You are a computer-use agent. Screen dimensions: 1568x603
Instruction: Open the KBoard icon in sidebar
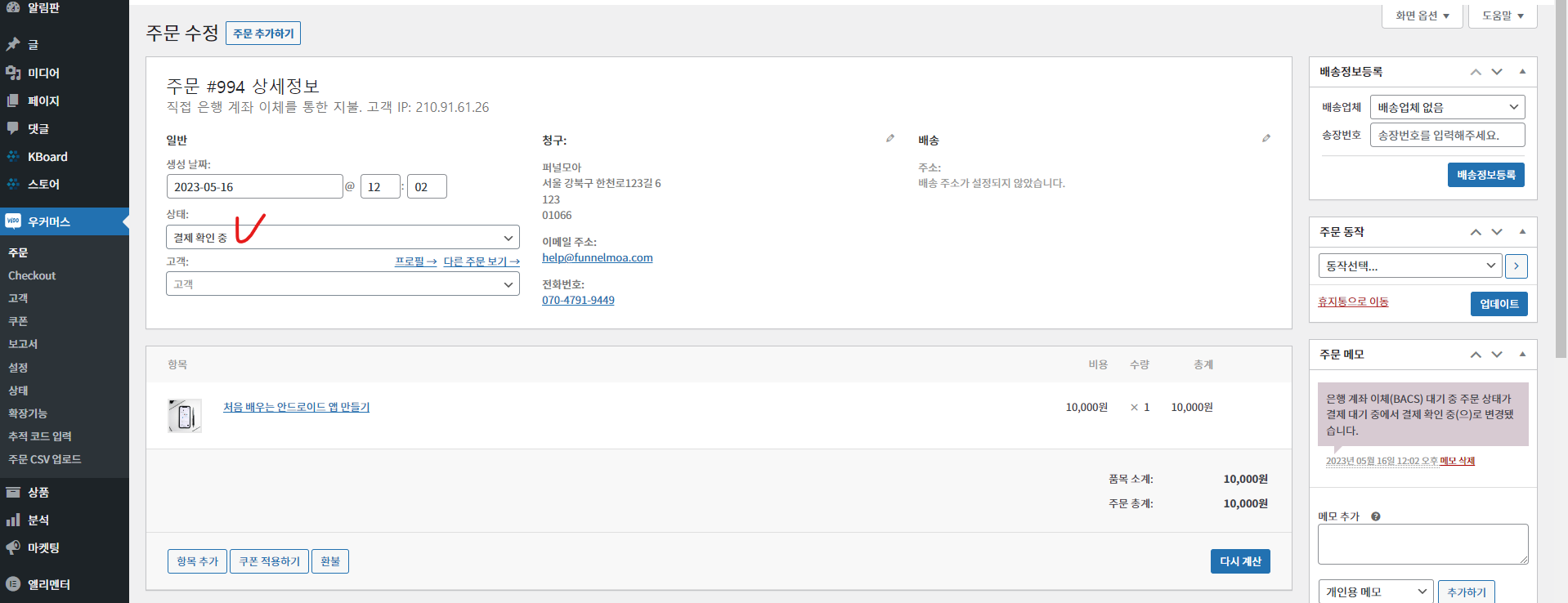click(13, 156)
